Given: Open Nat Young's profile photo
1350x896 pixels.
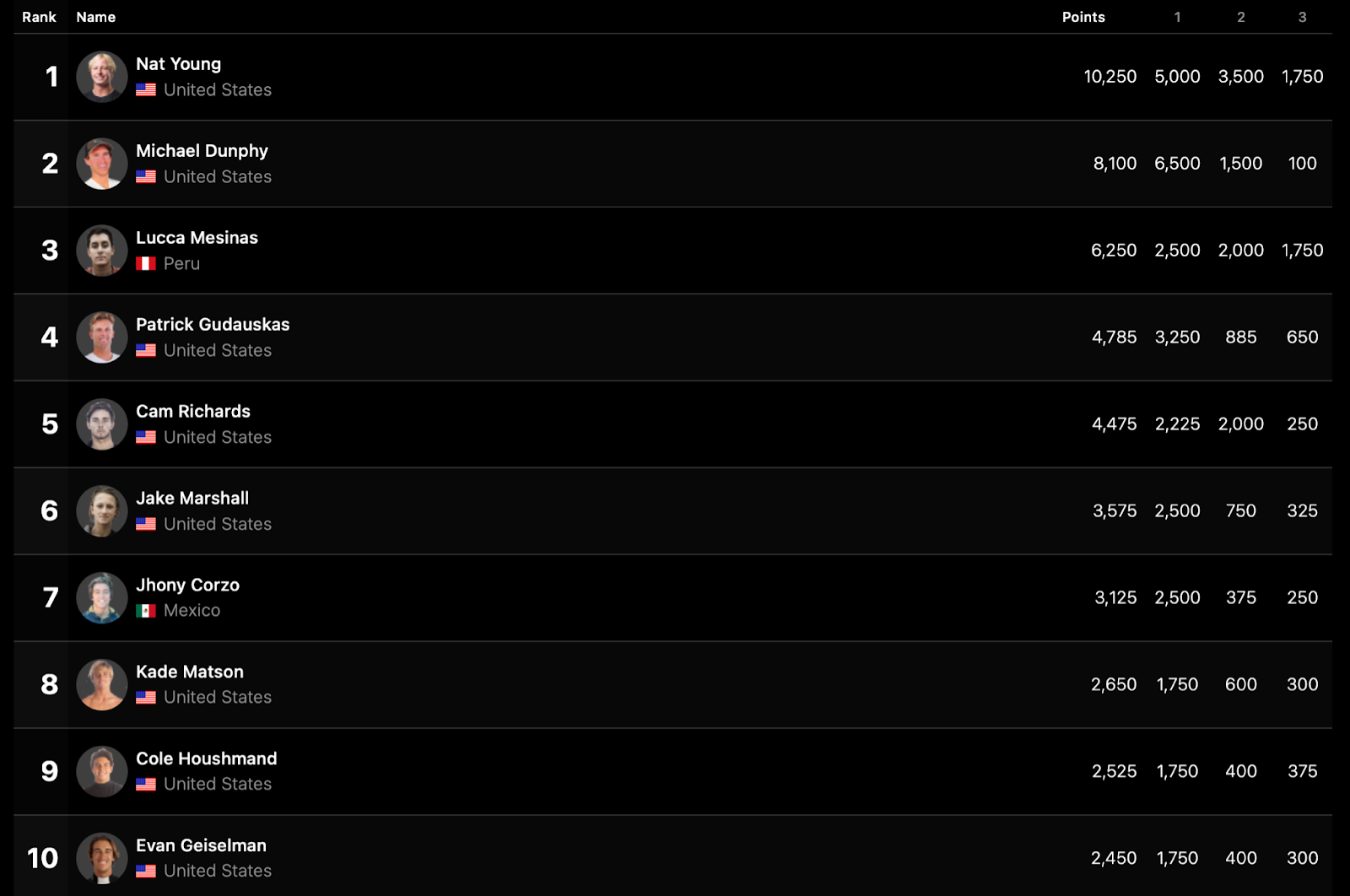Looking at the screenshot, I should [102, 77].
